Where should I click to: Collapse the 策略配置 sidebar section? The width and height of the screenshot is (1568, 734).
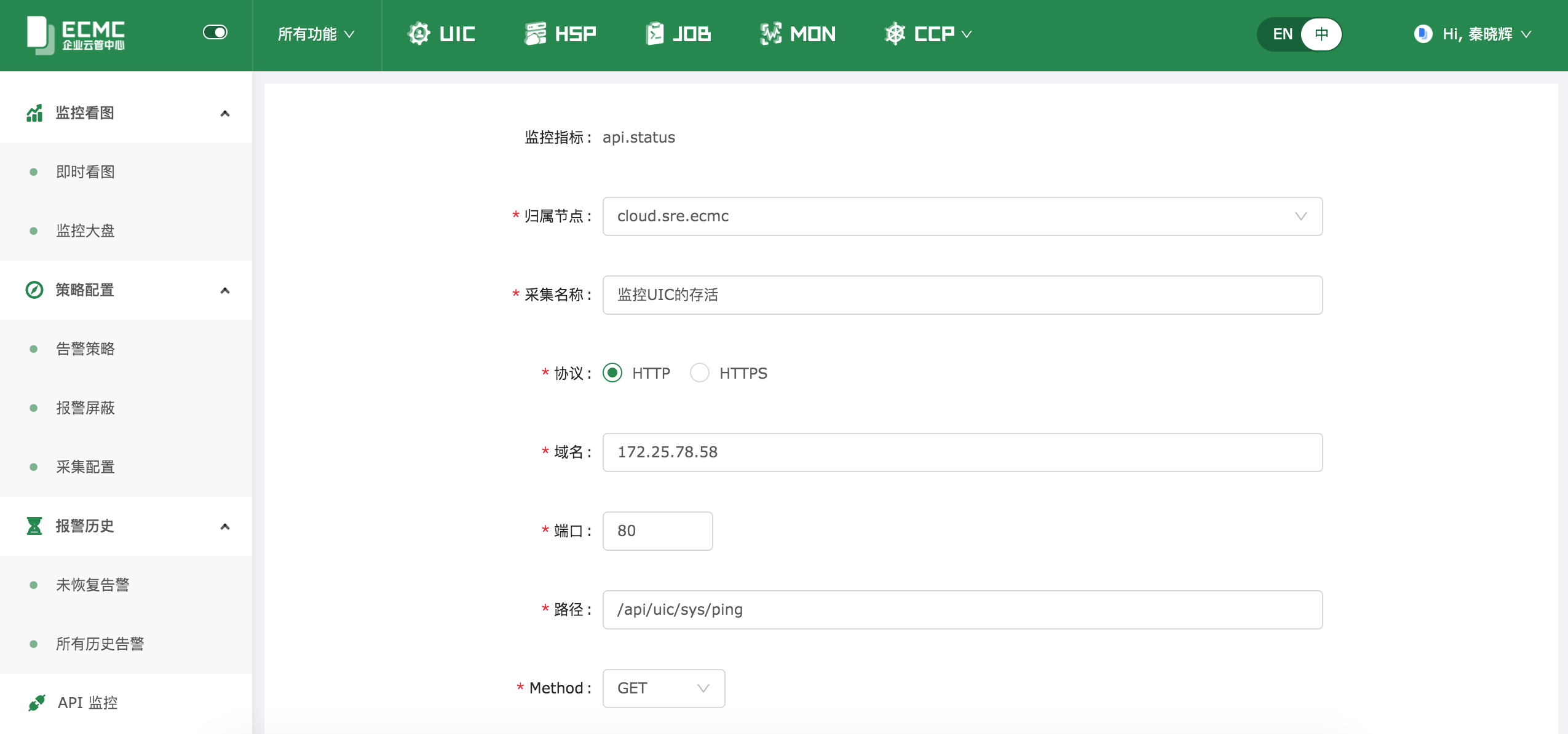(225, 290)
